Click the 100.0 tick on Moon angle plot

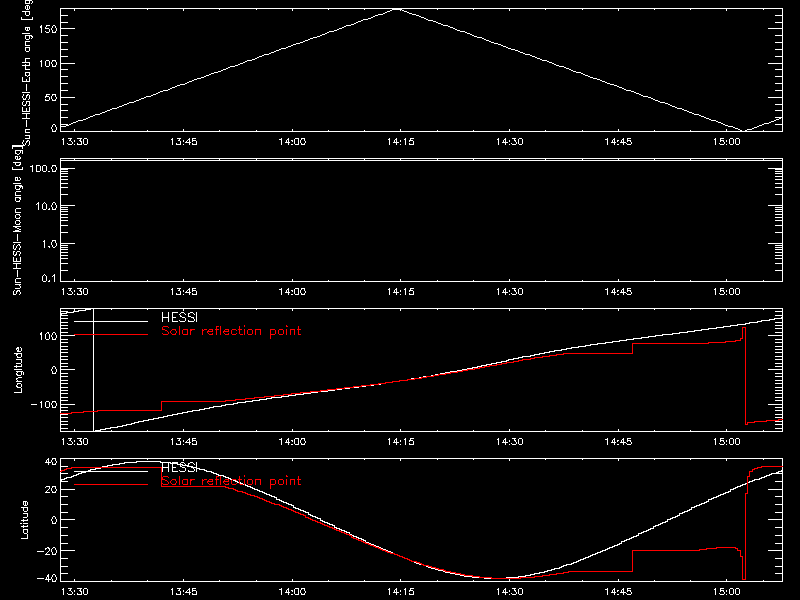(x=43, y=168)
